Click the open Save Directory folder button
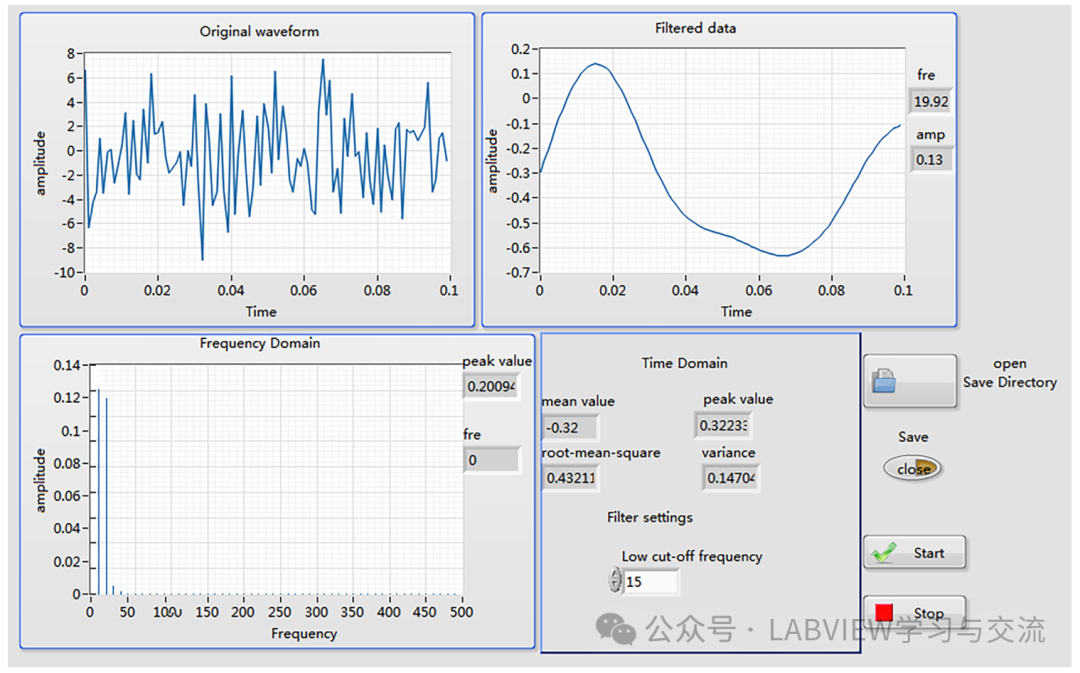 pos(910,381)
